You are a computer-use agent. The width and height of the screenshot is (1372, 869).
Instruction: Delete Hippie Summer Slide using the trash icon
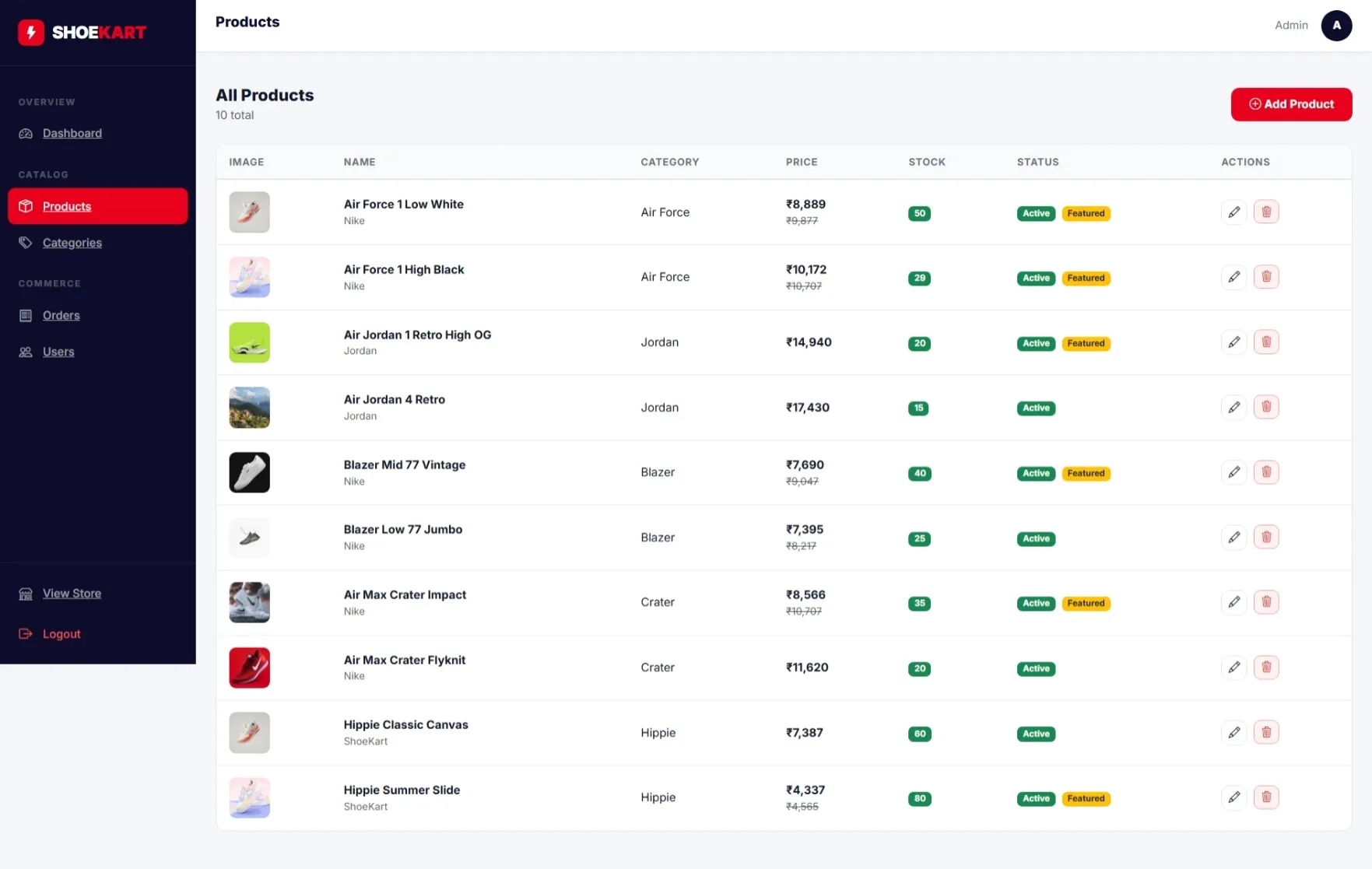1266,797
